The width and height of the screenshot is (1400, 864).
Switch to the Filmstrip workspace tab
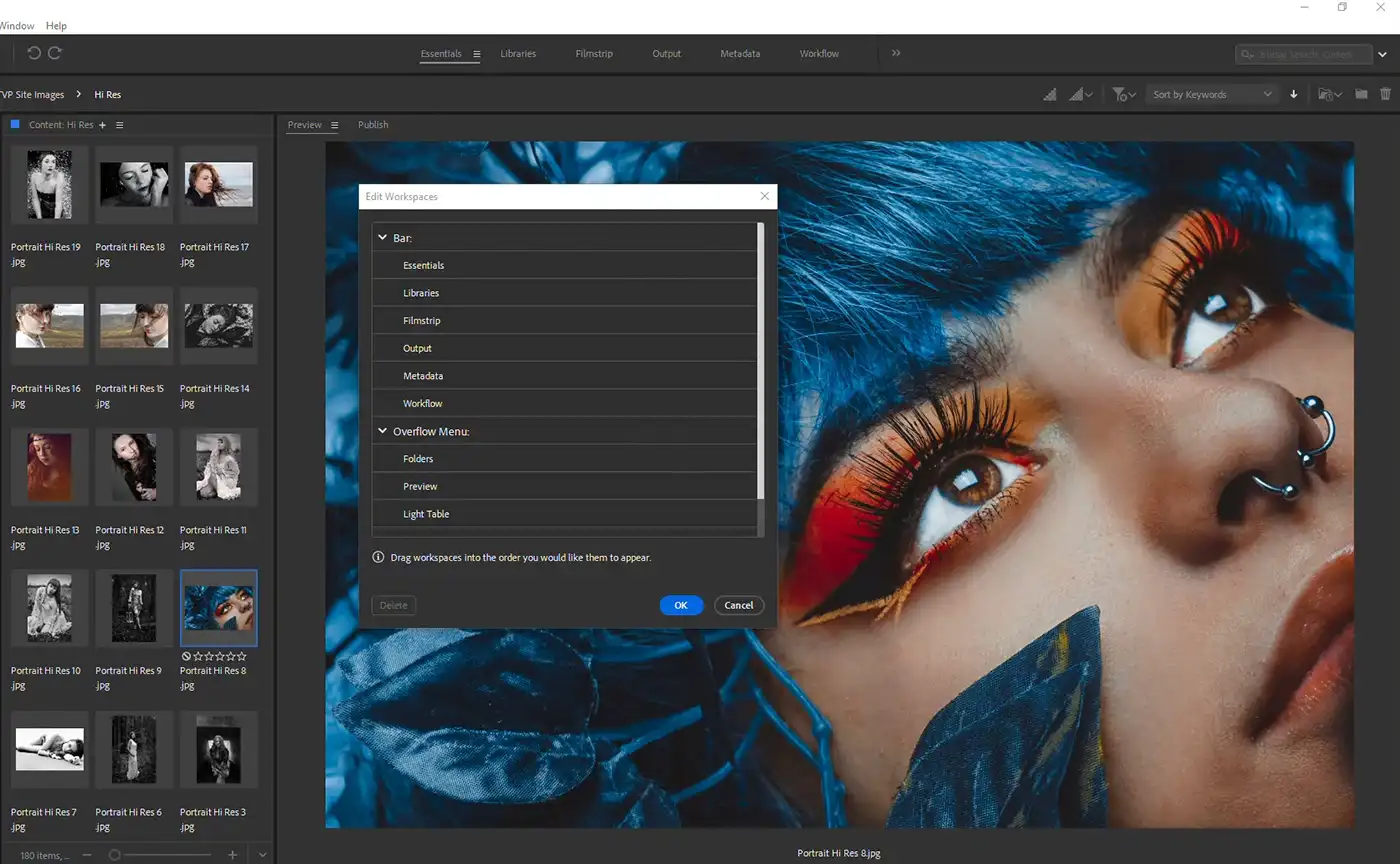point(594,53)
